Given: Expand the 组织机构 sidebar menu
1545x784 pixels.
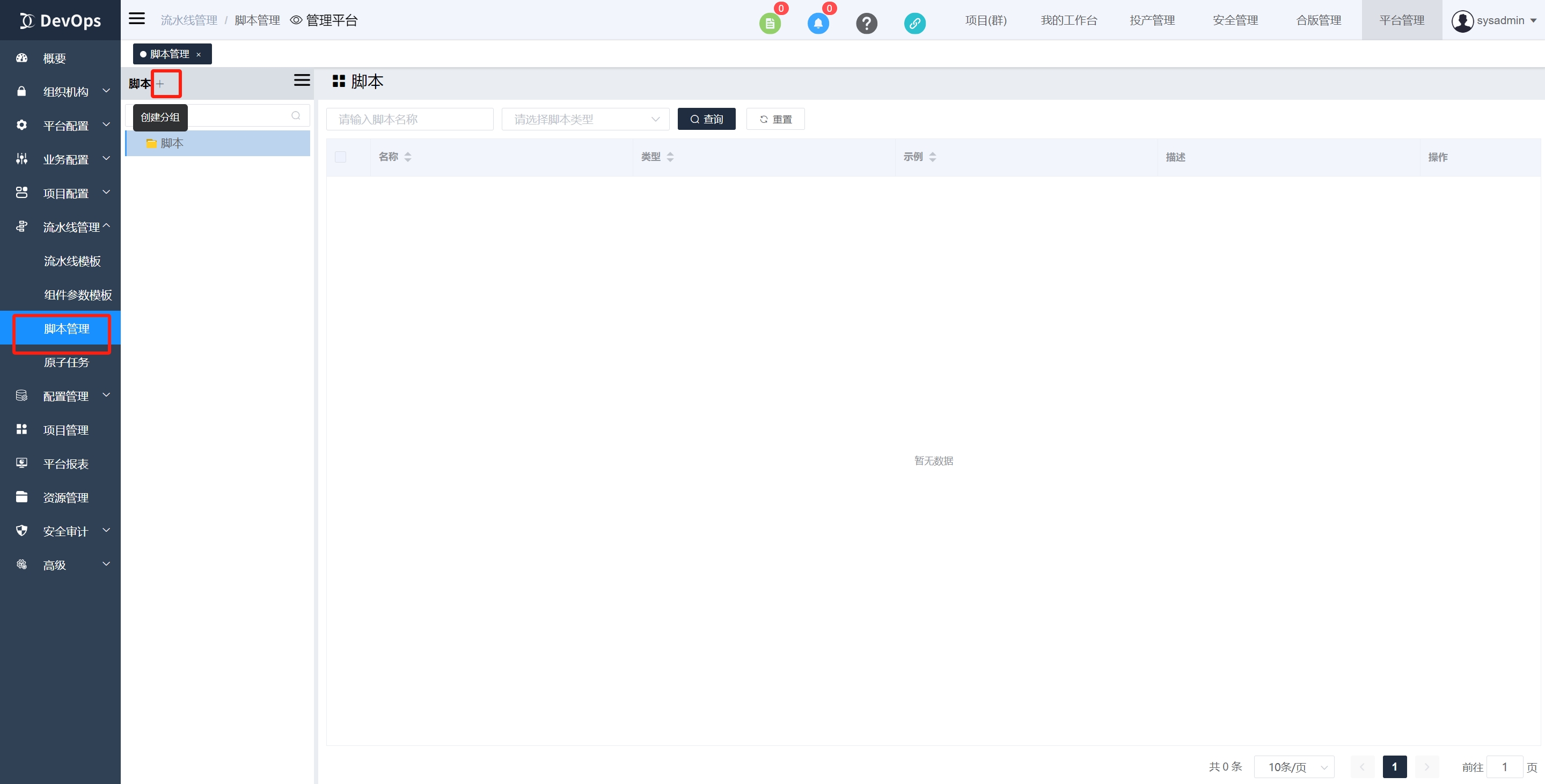Looking at the screenshot, I should pyautogui.click(x=65, y=92).
